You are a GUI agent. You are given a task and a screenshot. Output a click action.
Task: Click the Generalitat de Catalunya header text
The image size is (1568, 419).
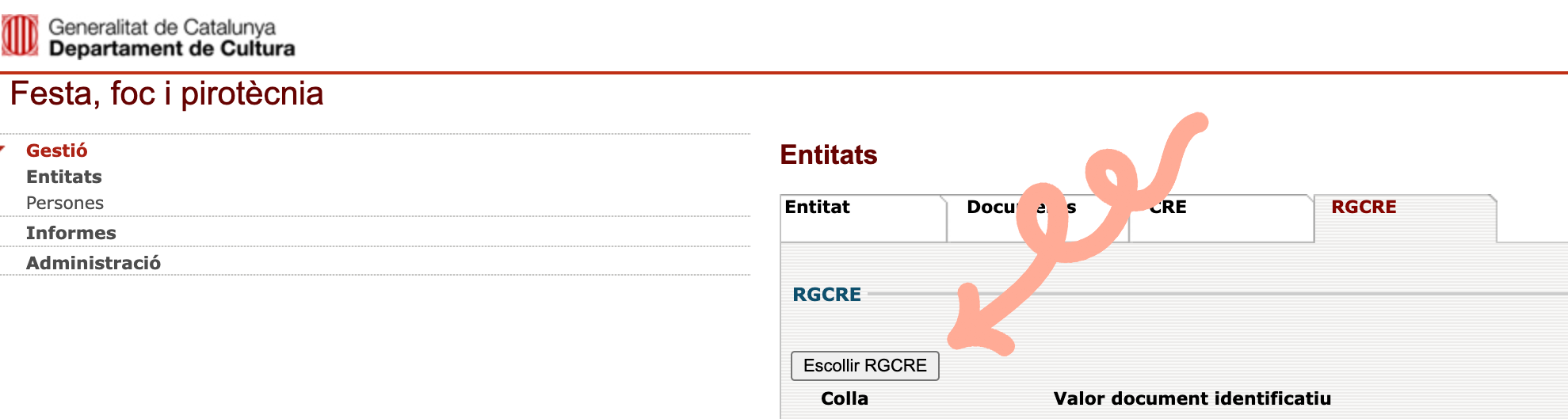point(162,27)
